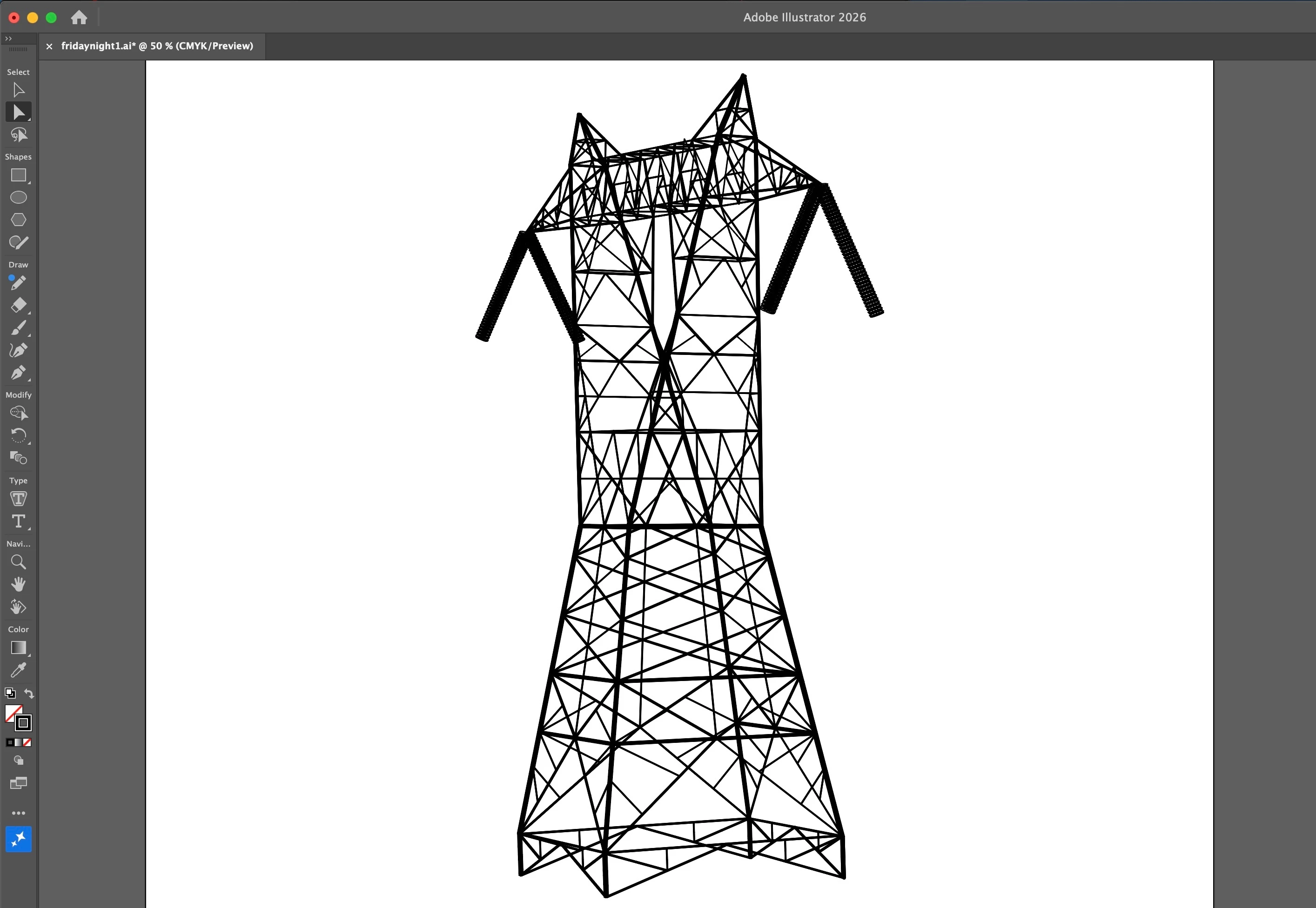Choose the Curvature pen tool

18,350
